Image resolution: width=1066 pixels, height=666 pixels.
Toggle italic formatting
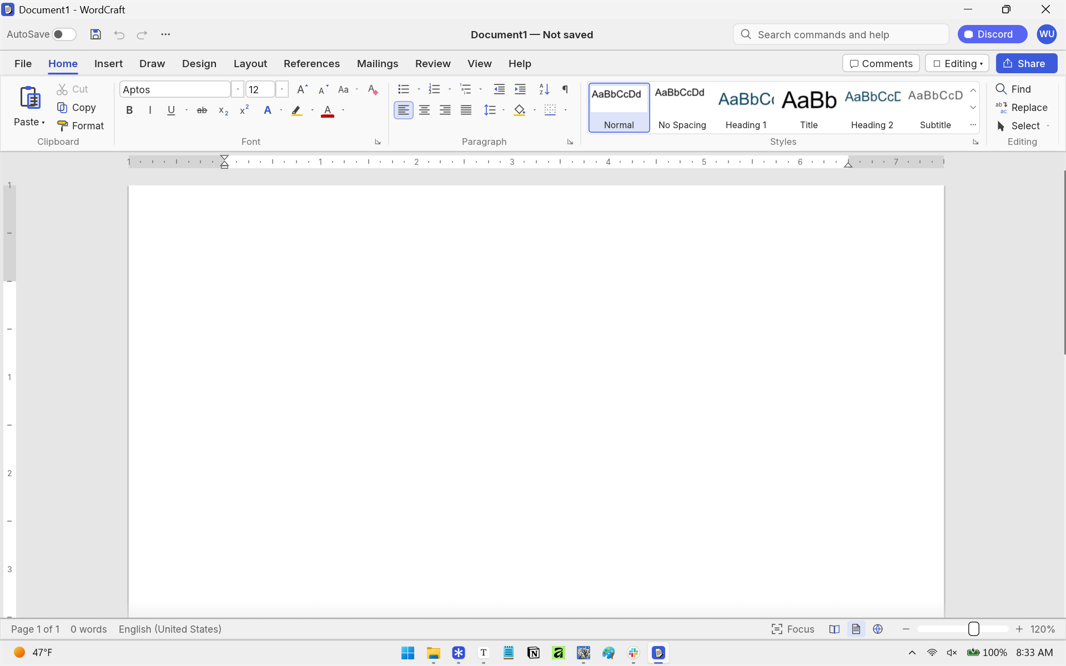pyautogui.click(x=150, y=110)
